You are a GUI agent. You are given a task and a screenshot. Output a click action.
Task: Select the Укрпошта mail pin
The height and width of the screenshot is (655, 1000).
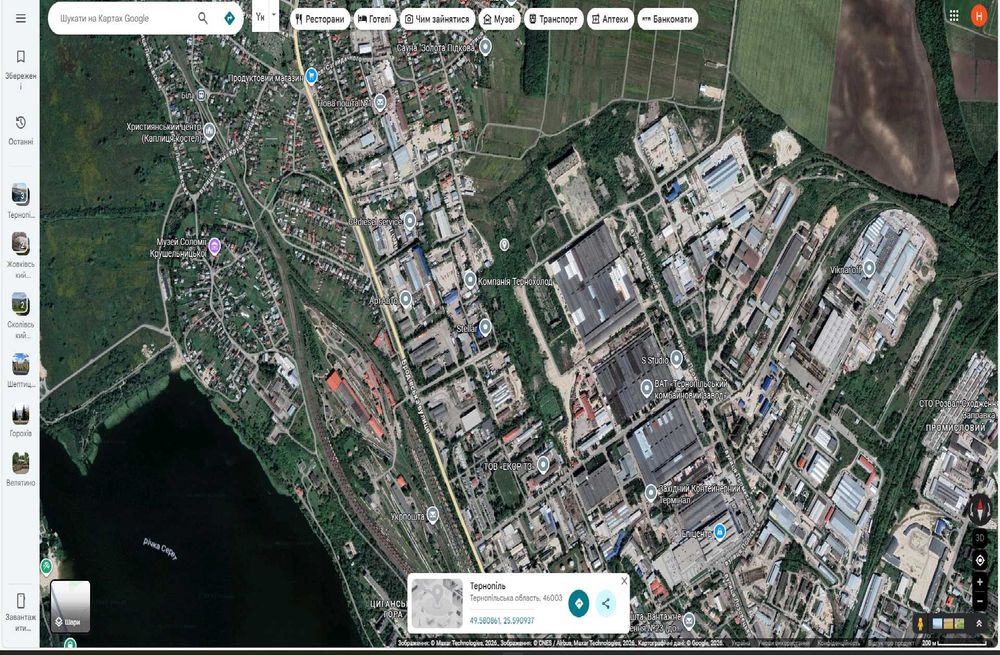pos(432,514)
